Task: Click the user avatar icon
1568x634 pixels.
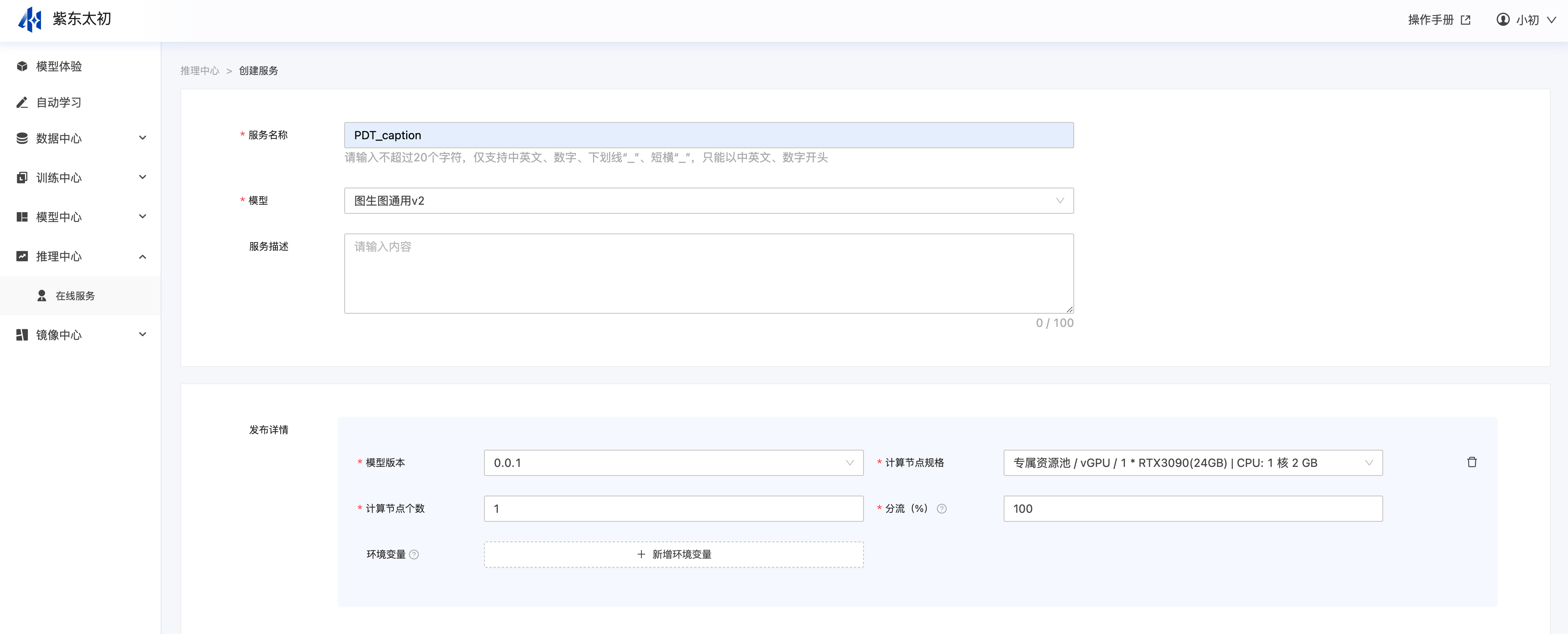Action: 1503,20
